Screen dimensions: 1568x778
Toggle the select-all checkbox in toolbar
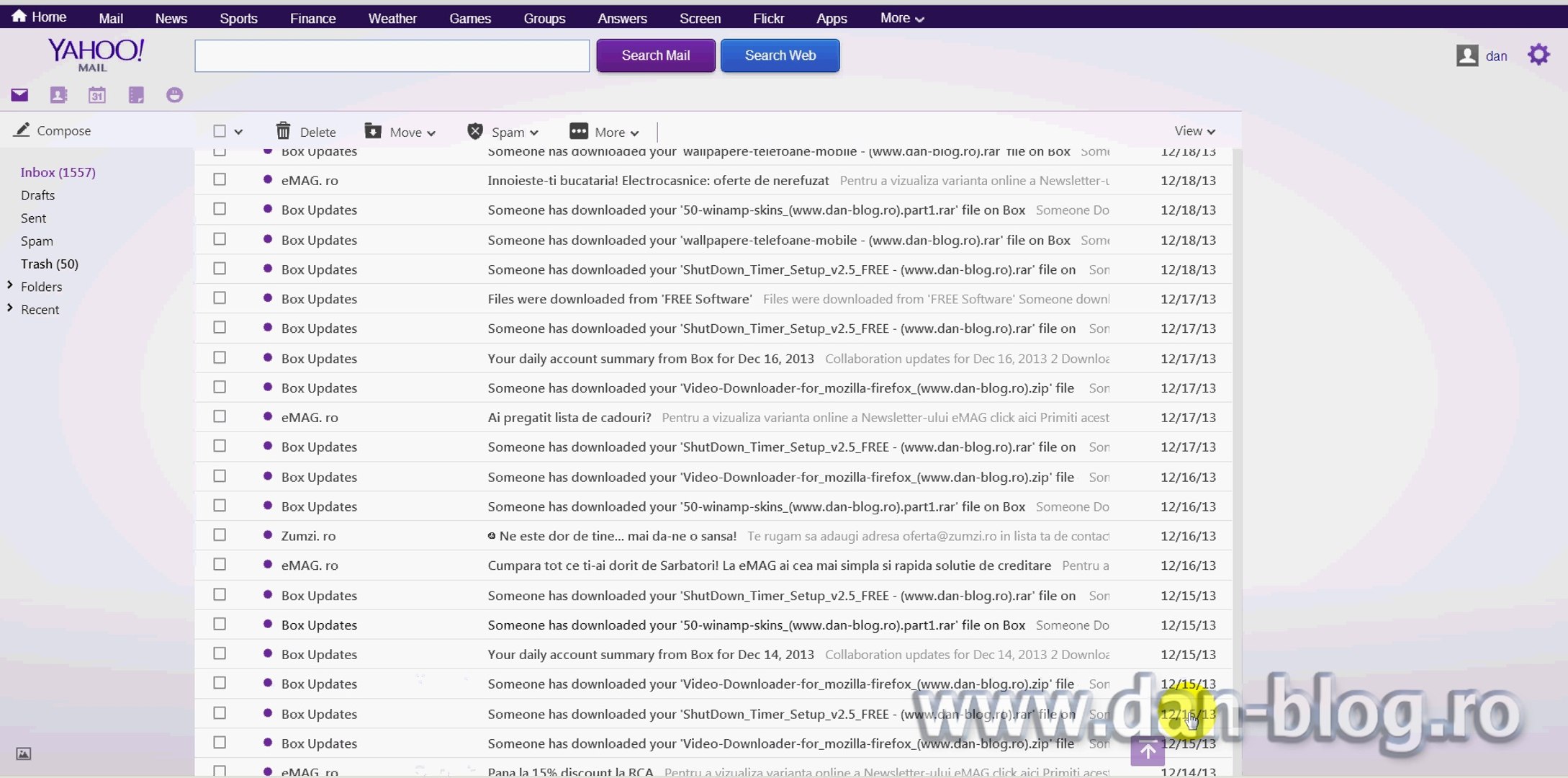[220, 131]
